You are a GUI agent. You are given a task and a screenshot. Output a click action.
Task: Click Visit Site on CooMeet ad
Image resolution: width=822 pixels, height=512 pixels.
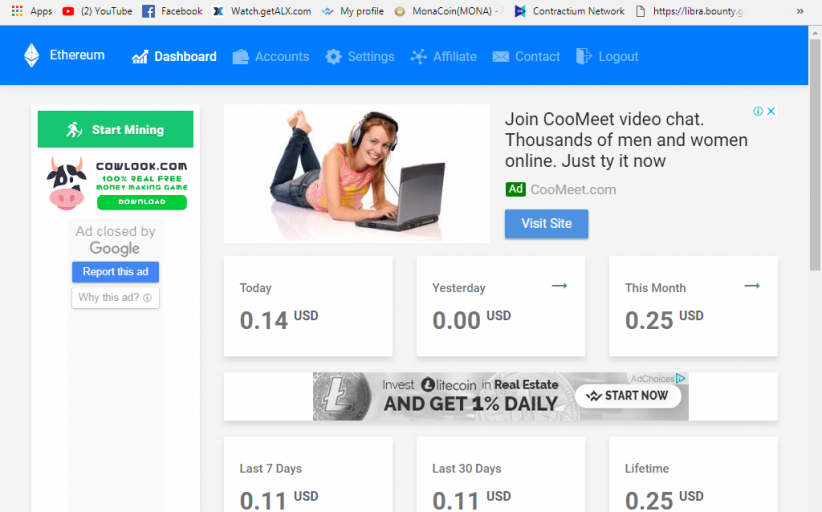point(546,224)
